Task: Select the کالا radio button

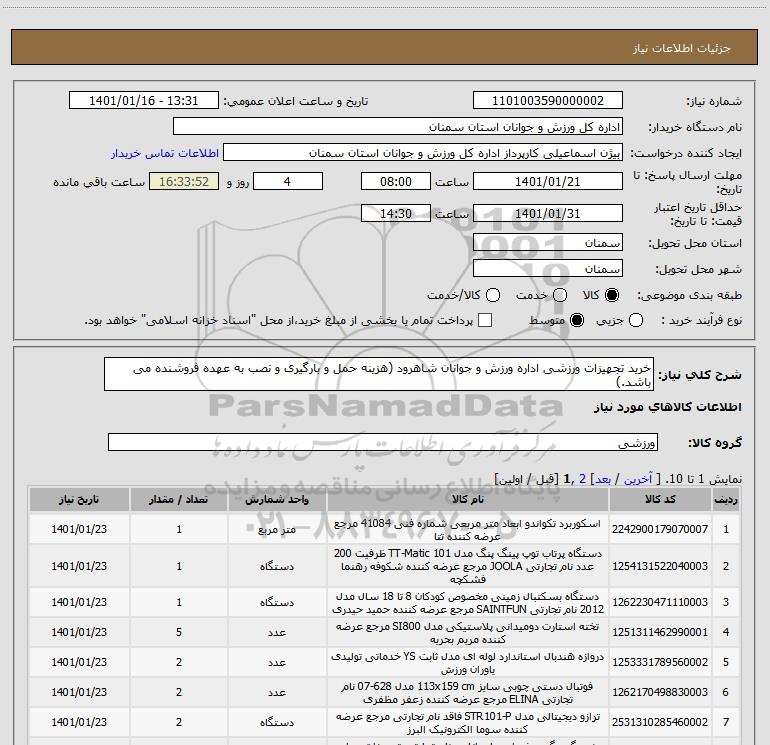Action: click(612, 295)
